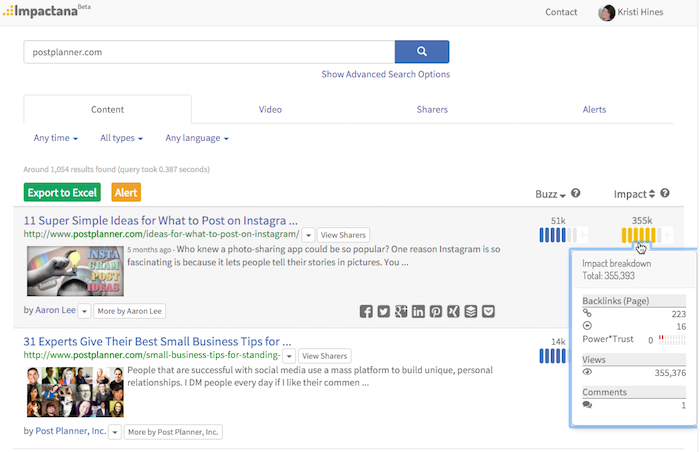Share first result on LinkedIn
This screenshot has height=452, width=700.
click(418, 311)
